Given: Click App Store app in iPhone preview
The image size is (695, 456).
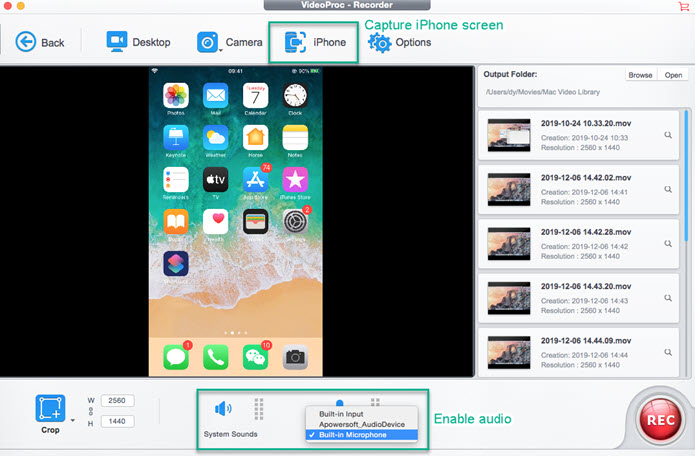Looking at the screenshot, I should (255, 179).
